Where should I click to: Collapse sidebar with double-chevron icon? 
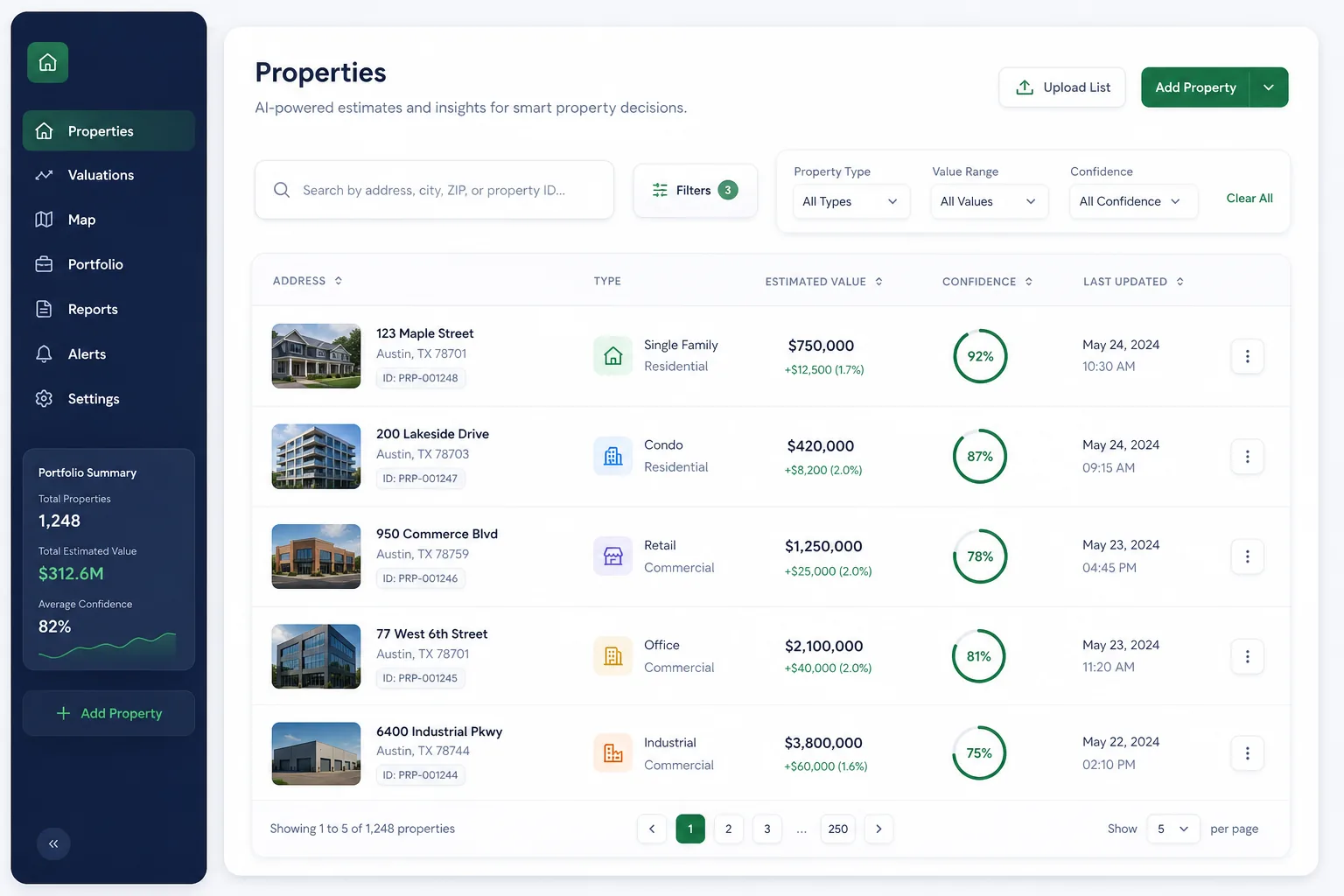point(53,843)
